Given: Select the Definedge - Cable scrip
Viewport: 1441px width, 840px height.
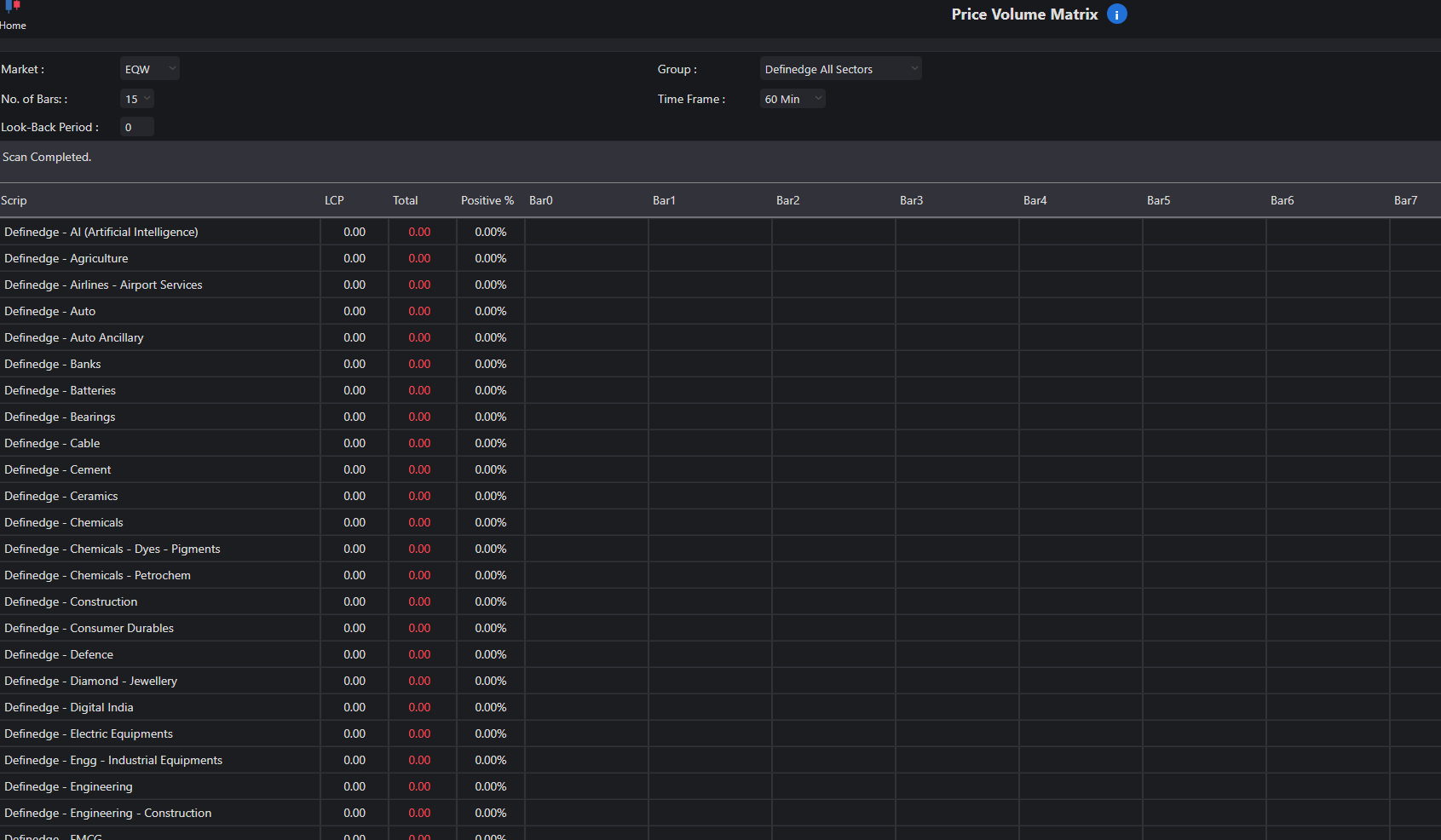Looking at the screenshot, I should 52,443.
